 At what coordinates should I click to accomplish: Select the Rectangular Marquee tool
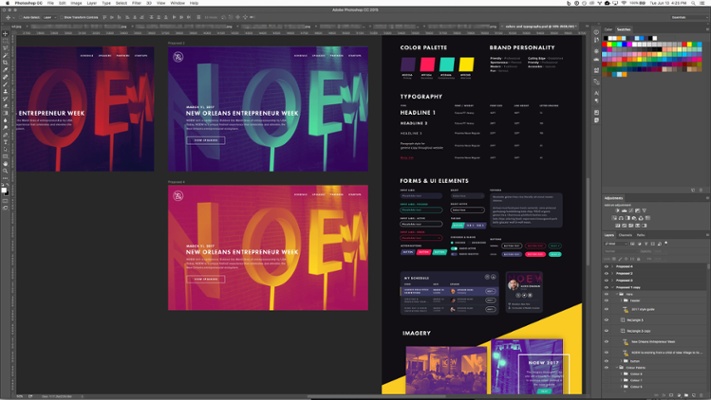(x=5, y=41)
